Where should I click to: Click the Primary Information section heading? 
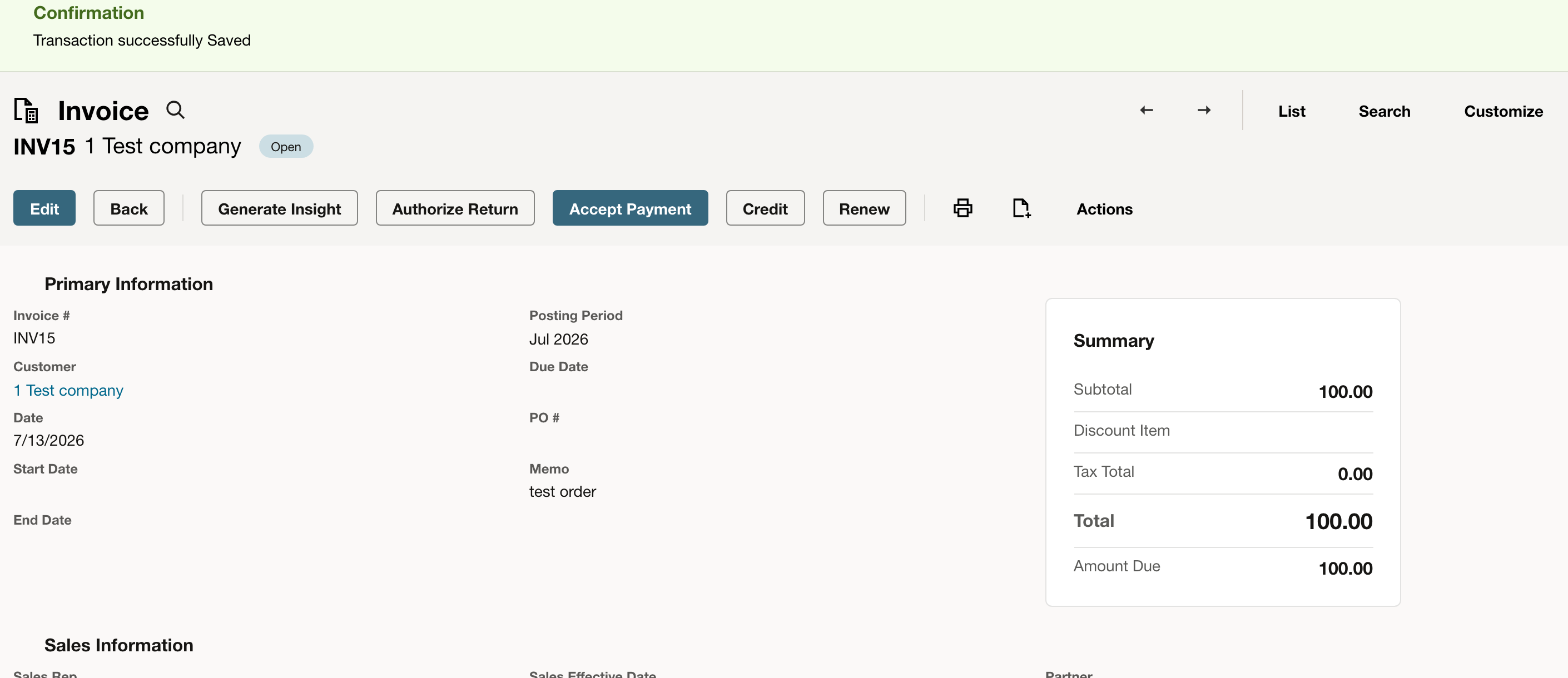pos(128,283)
